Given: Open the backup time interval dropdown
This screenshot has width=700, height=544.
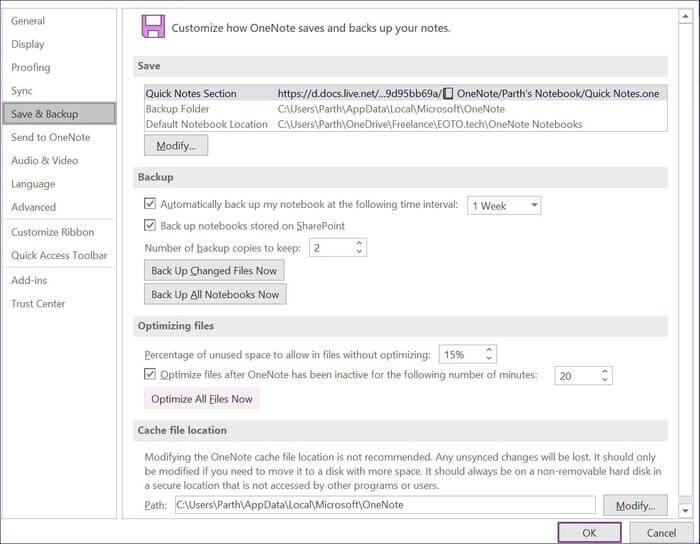Looking at the screenshot, I should (x=504, y=206).
